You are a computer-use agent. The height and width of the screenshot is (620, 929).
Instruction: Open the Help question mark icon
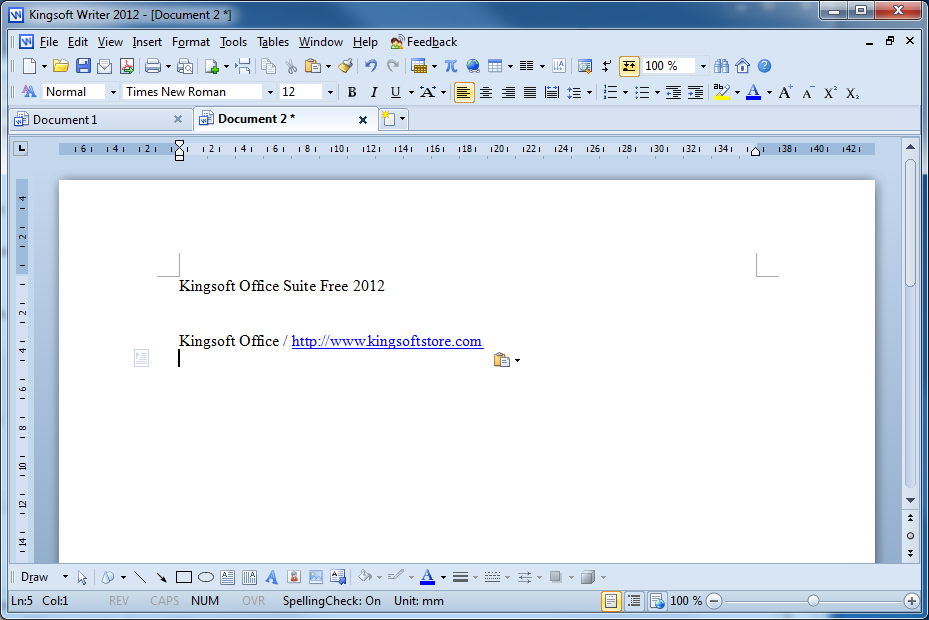coord(764,66)
